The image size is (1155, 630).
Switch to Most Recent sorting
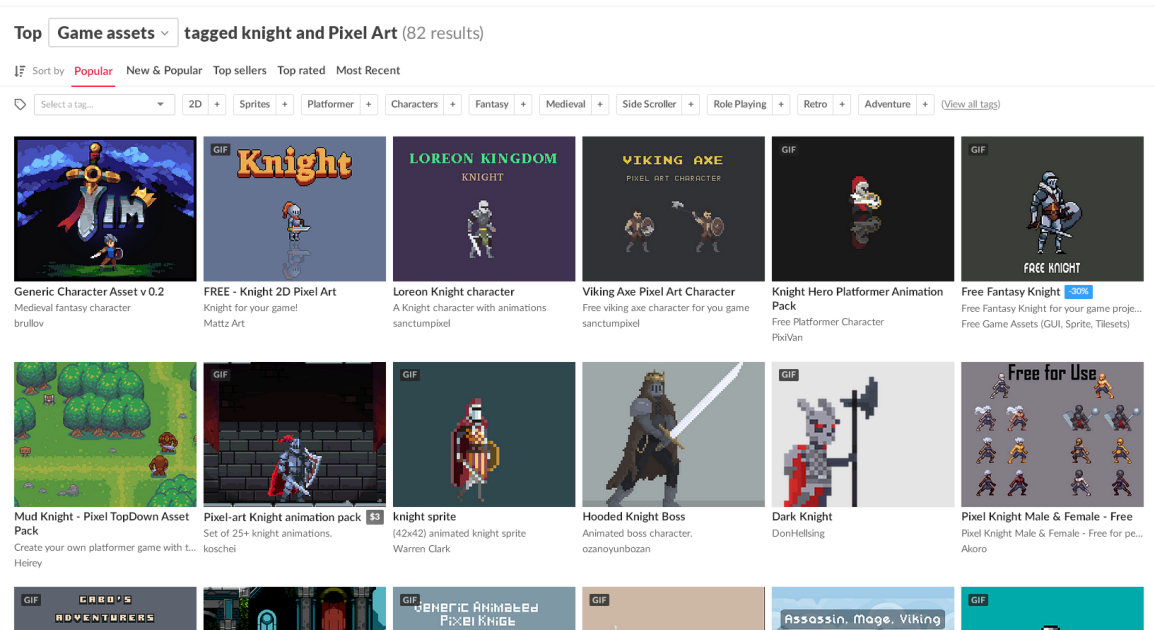[368, 71]
